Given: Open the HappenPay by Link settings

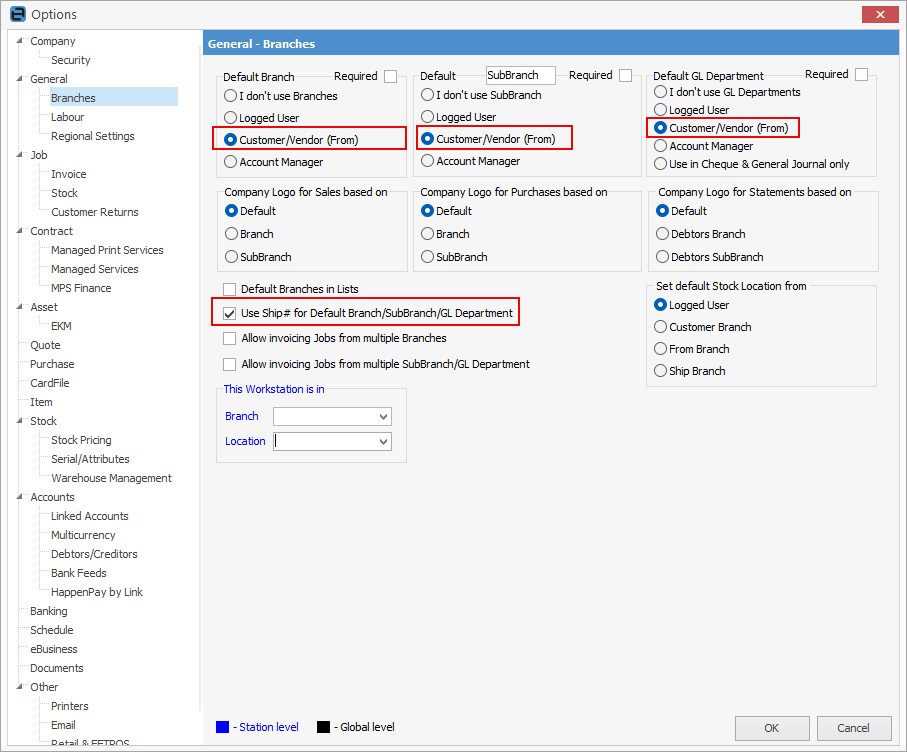Looking at the screenshot, I should tap(97, 592).
